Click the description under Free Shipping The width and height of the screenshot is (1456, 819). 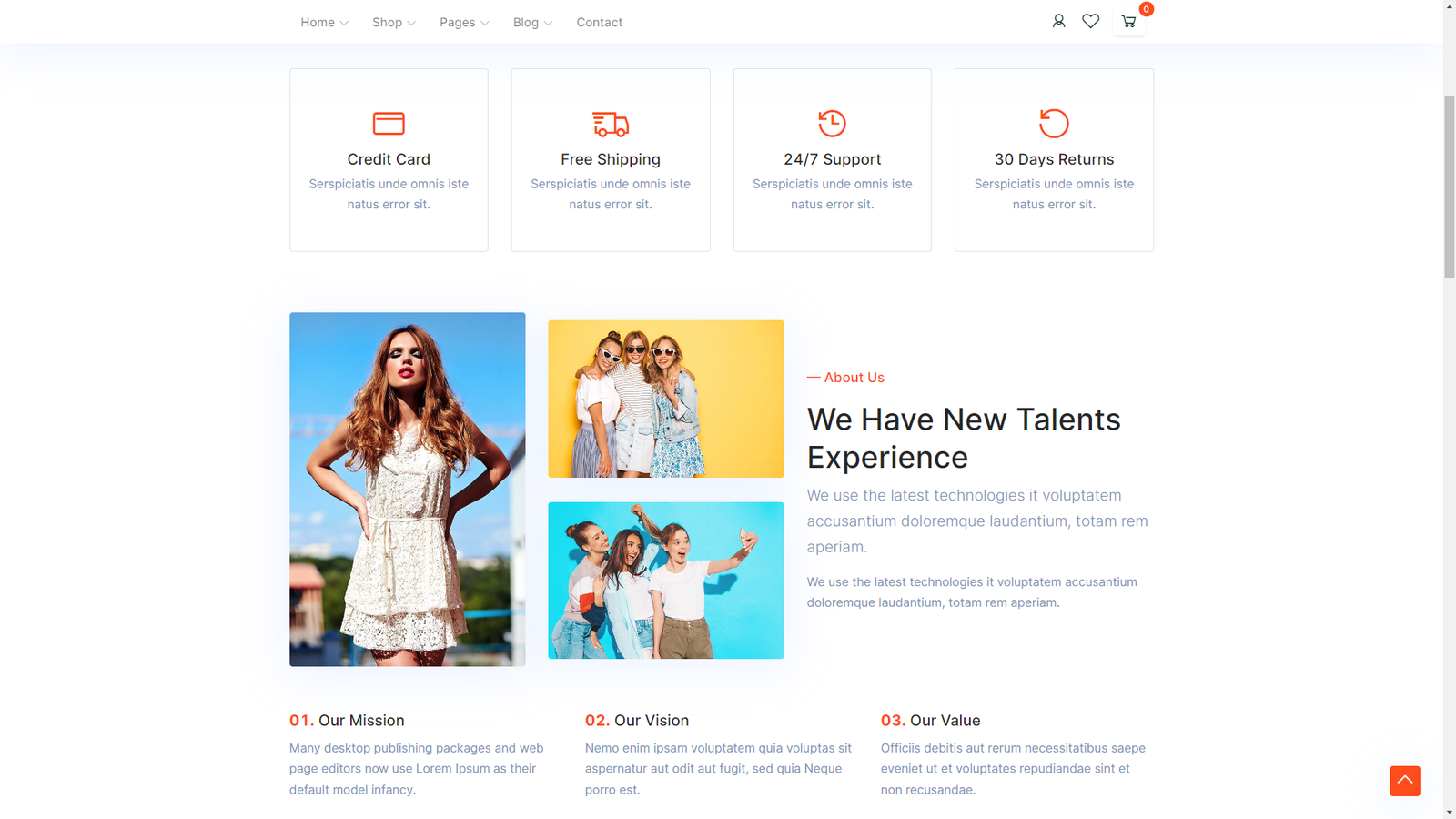(611, 194)
